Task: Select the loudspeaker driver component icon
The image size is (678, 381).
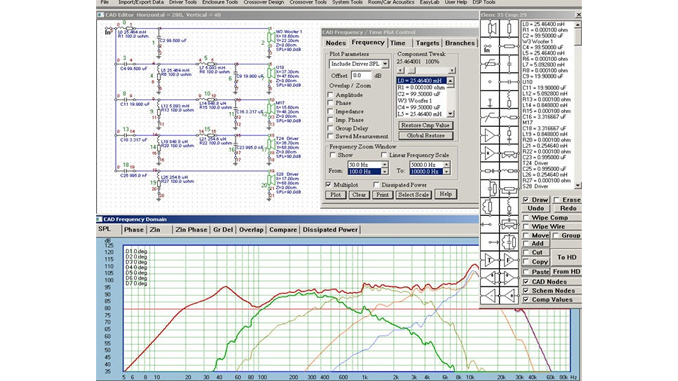Action: click(490, 29)
